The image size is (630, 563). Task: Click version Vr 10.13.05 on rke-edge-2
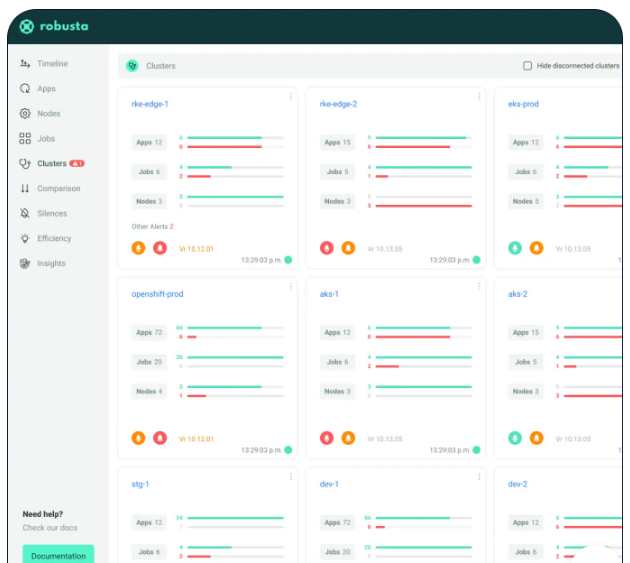(x=385, y=249)
